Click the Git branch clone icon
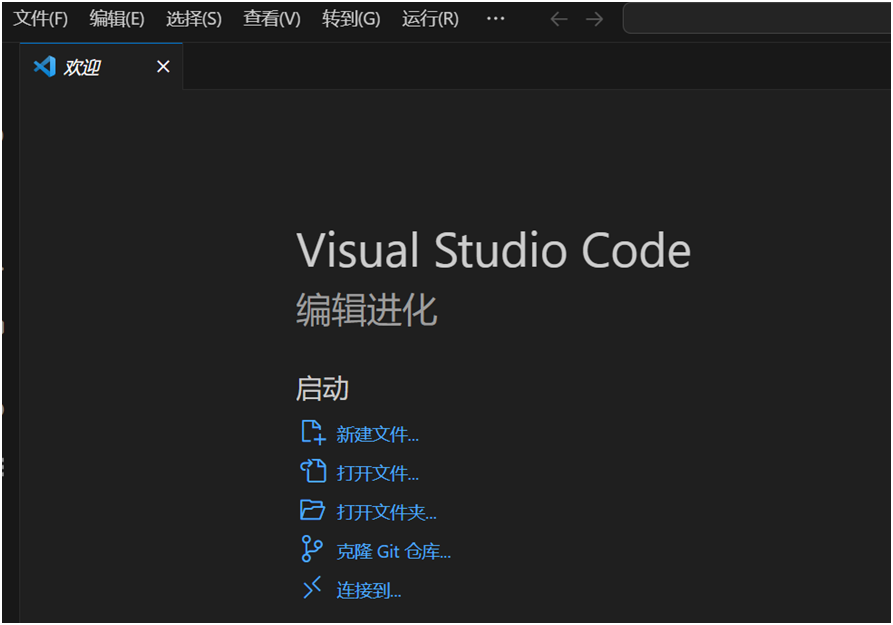Viewport: 893px width, 625px height. pyautogui.click(x=312, y=549)
